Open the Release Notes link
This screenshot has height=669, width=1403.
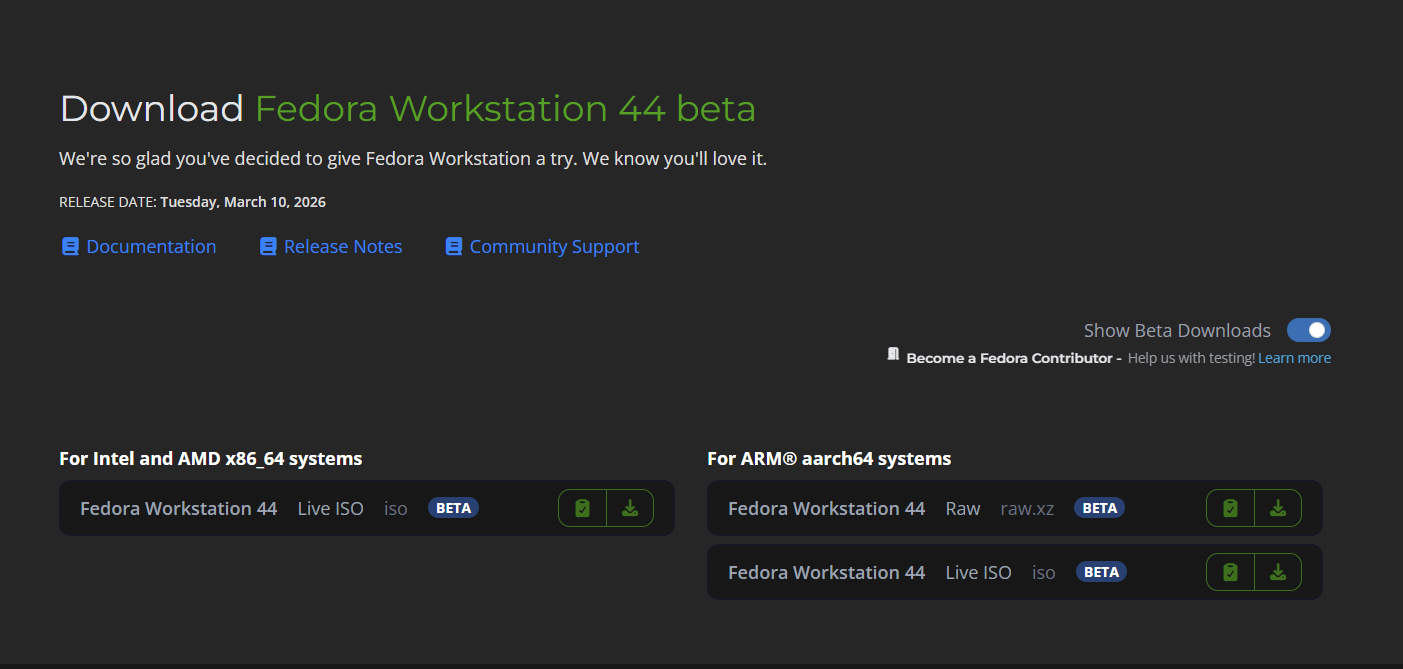pyautogui.click(x=343, y=246)
